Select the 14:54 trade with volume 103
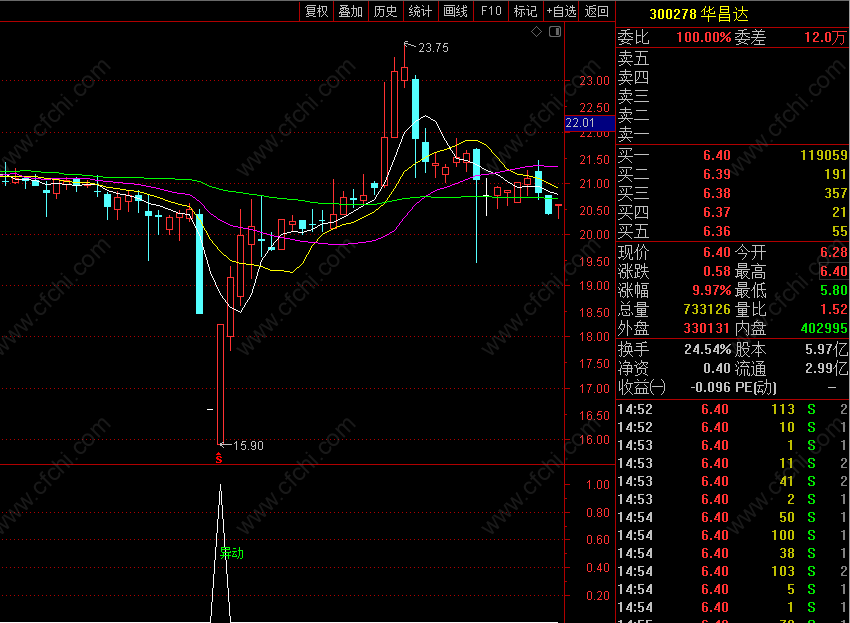Image resolution: width=850 pixels, height=623 pixels. 732,571
